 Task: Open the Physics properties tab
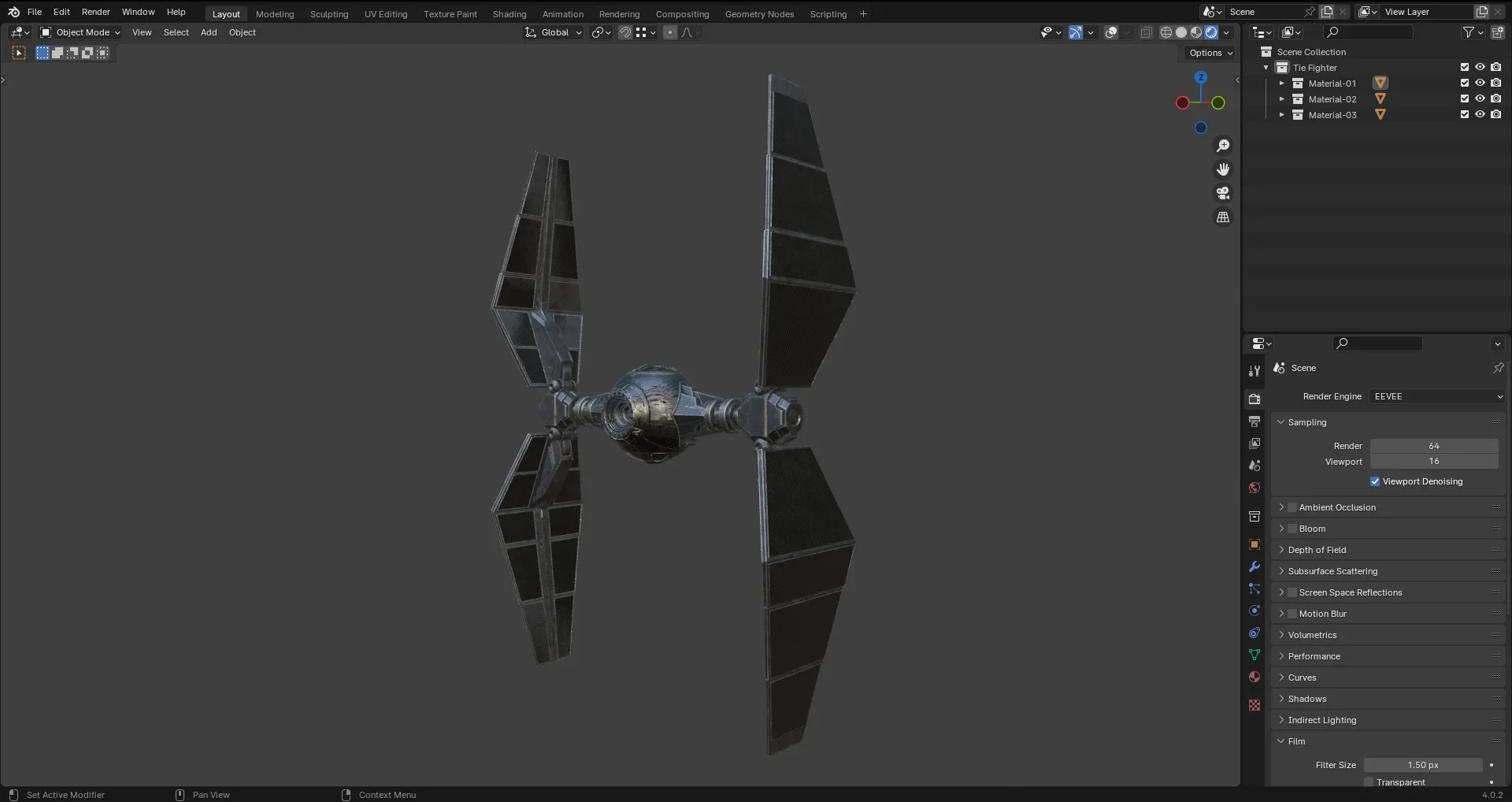click(x=1254, y=611)
